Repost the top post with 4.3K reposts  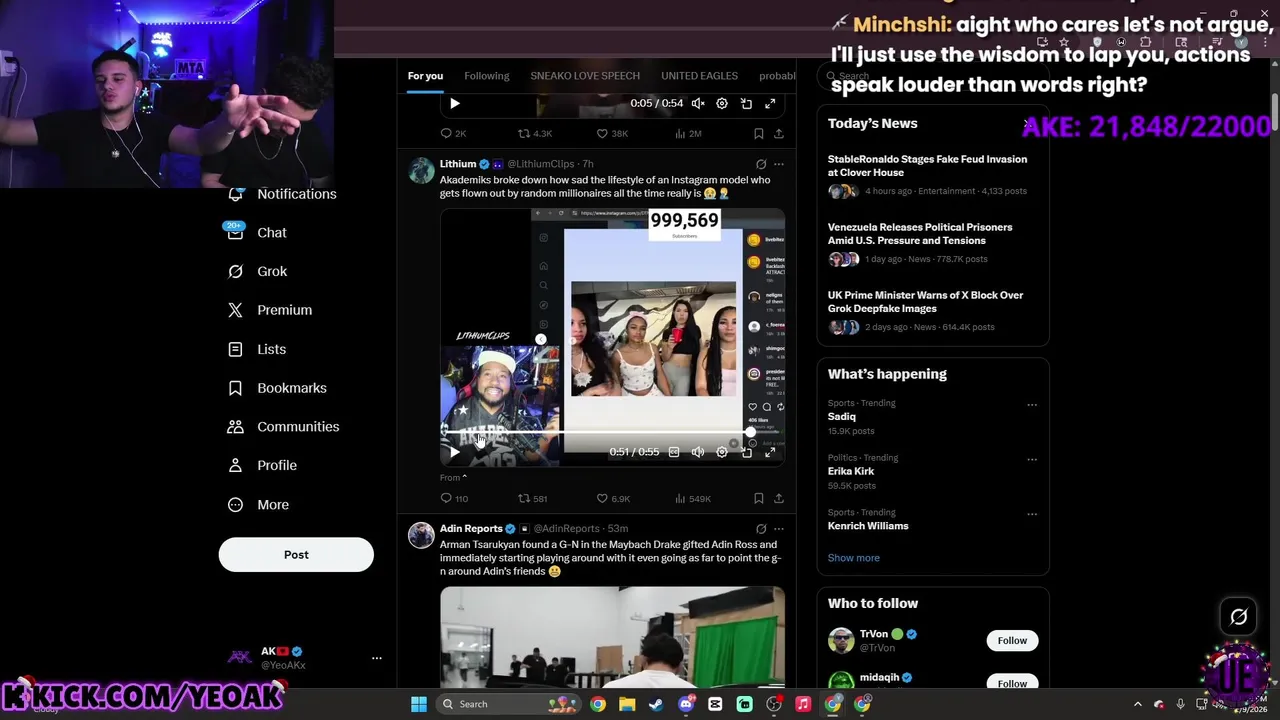pos(534,133)
